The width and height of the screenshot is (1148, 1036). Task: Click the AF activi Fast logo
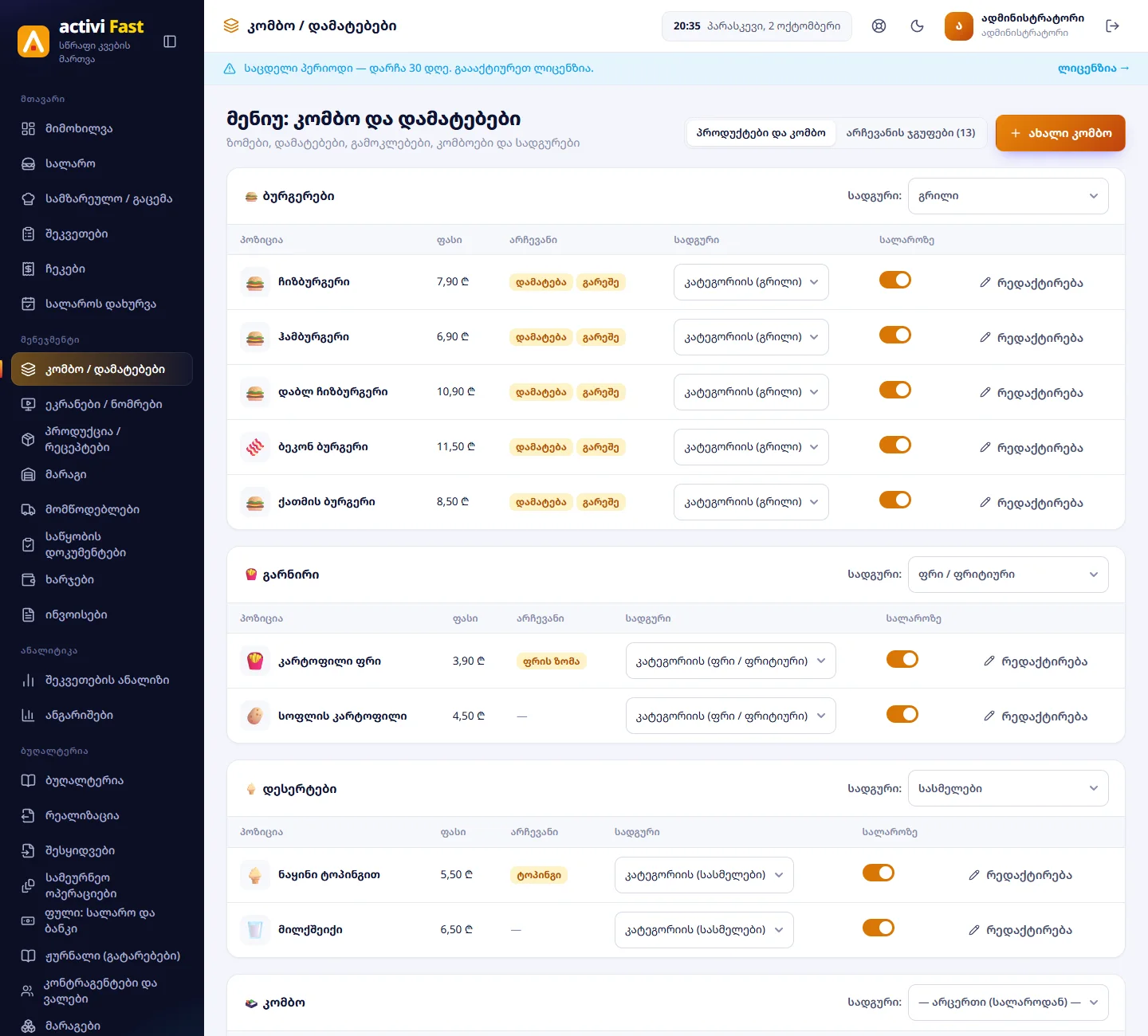click(33, 41)
